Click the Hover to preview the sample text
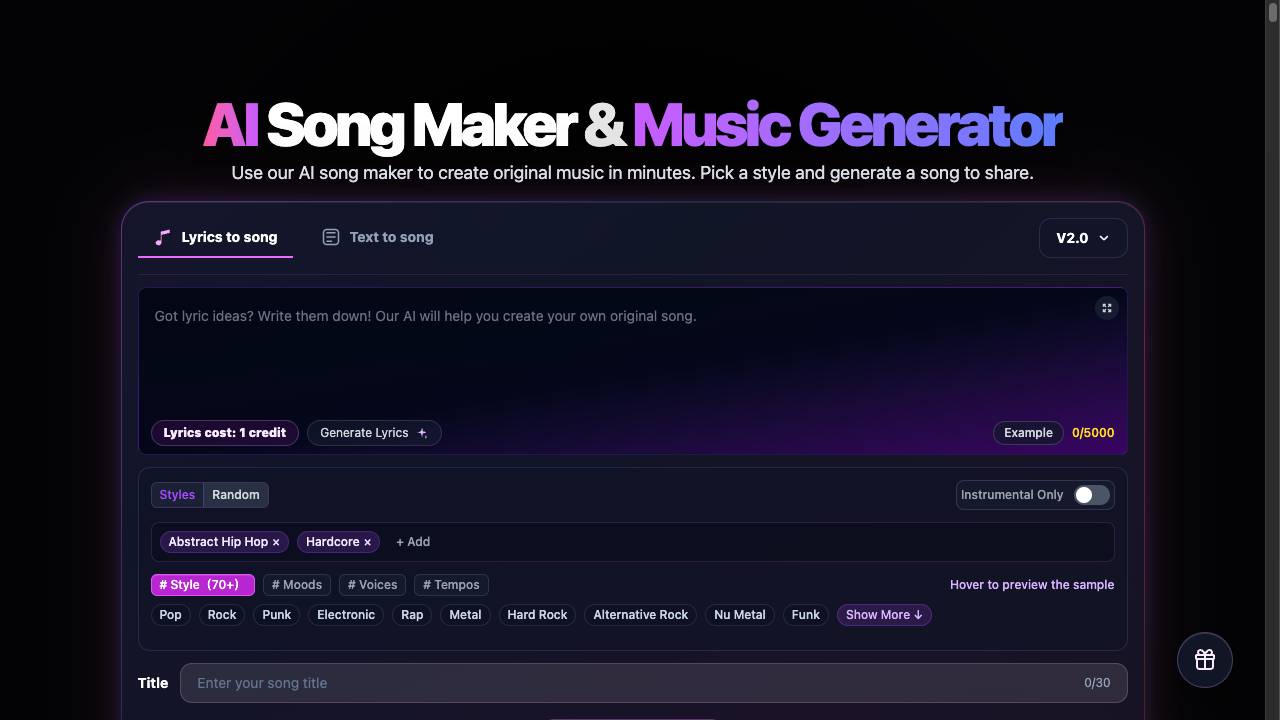This screenshot has height=720, width=1280. tap(1032, 585)
